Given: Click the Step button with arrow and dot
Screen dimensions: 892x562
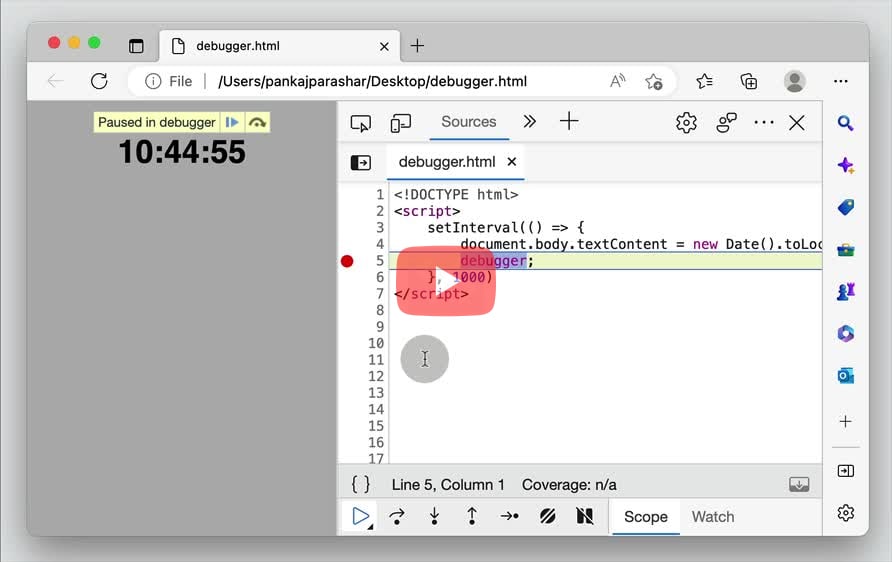Looking at the screenshot, I should 509,516.
